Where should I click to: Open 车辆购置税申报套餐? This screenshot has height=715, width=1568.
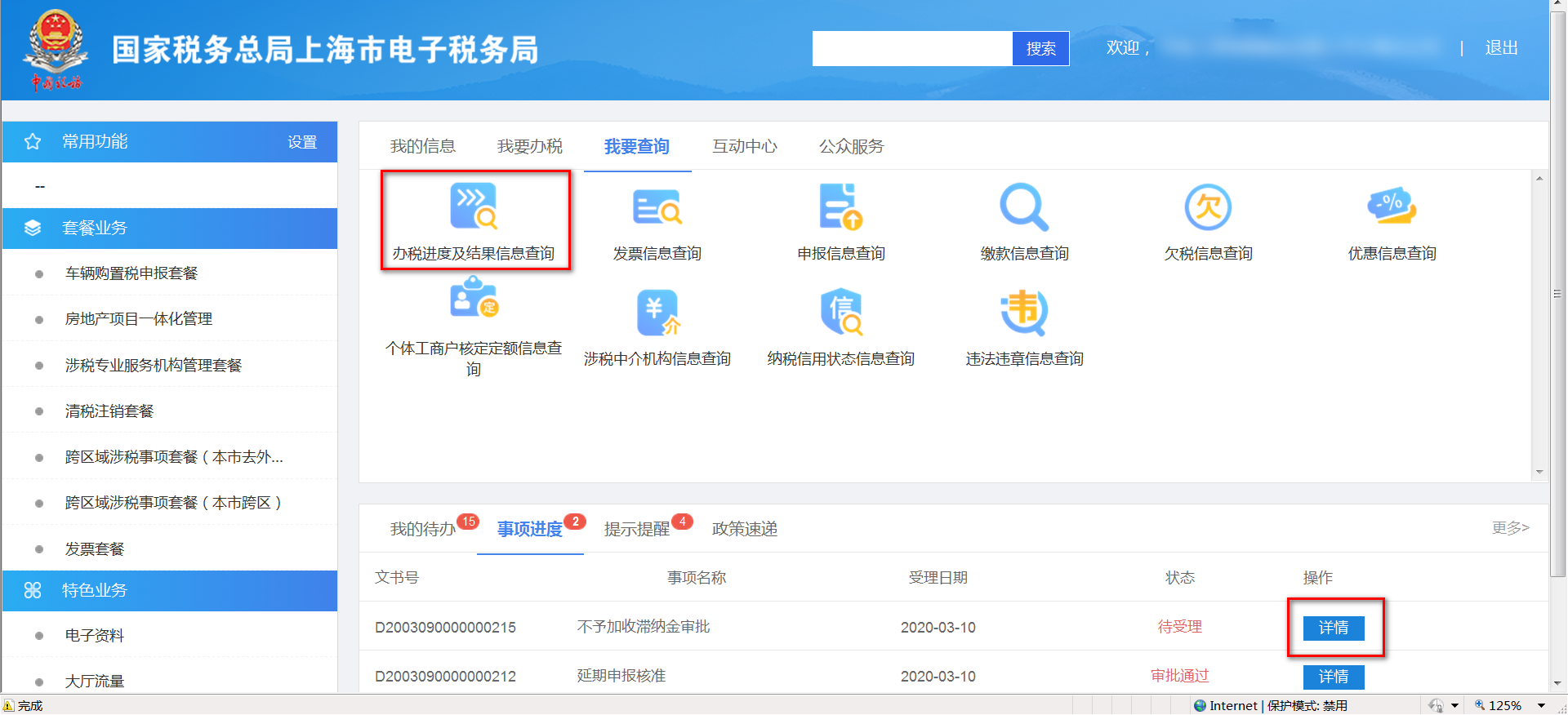point(131,273)
